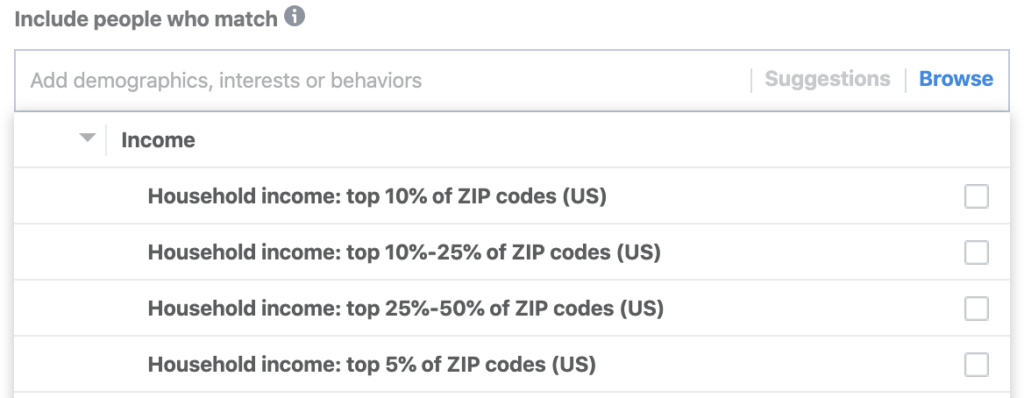Switch to Browse mode in targeting box

coord(956,79)
